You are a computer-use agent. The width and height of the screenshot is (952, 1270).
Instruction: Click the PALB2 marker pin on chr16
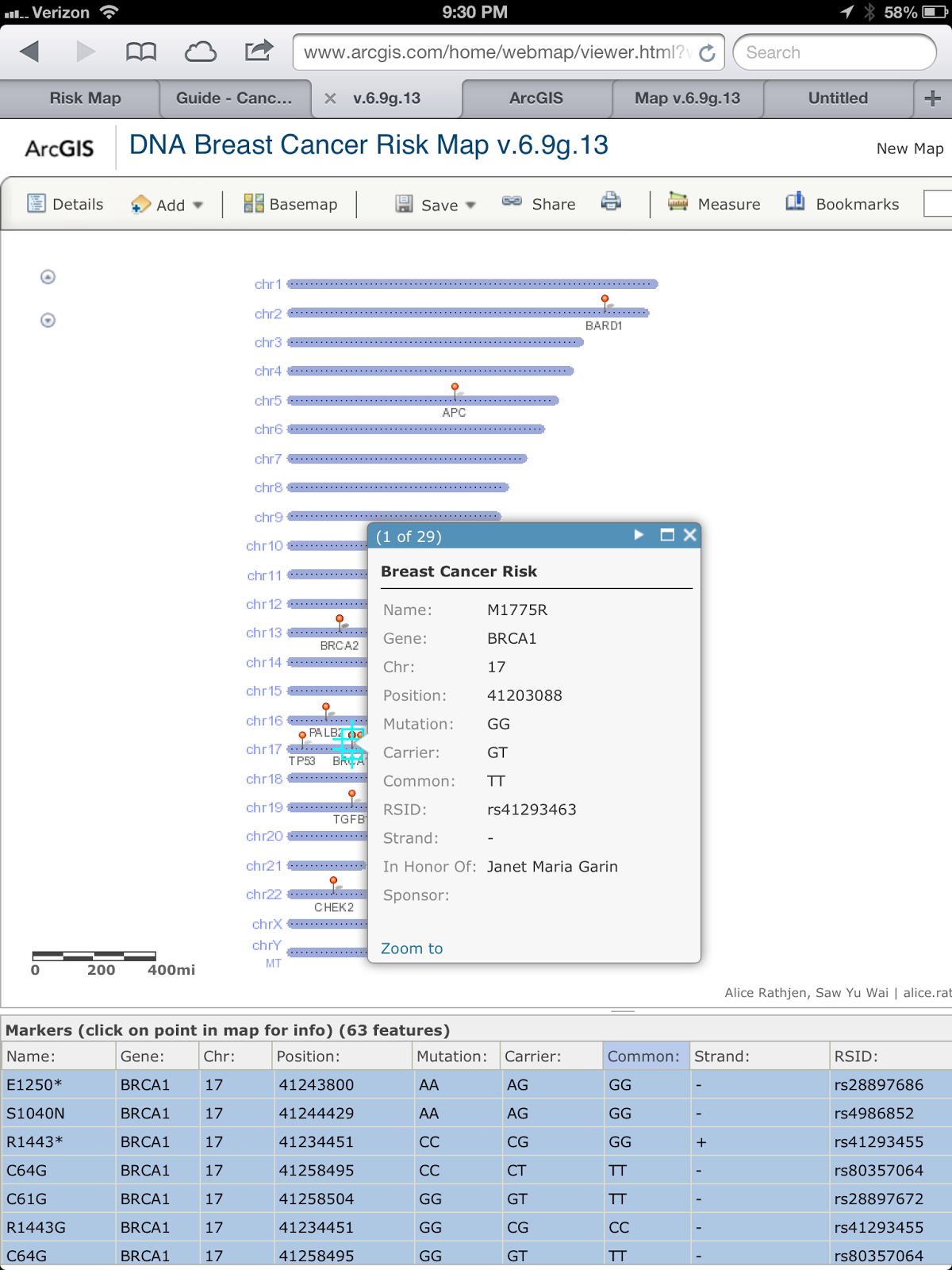[326, 710]
